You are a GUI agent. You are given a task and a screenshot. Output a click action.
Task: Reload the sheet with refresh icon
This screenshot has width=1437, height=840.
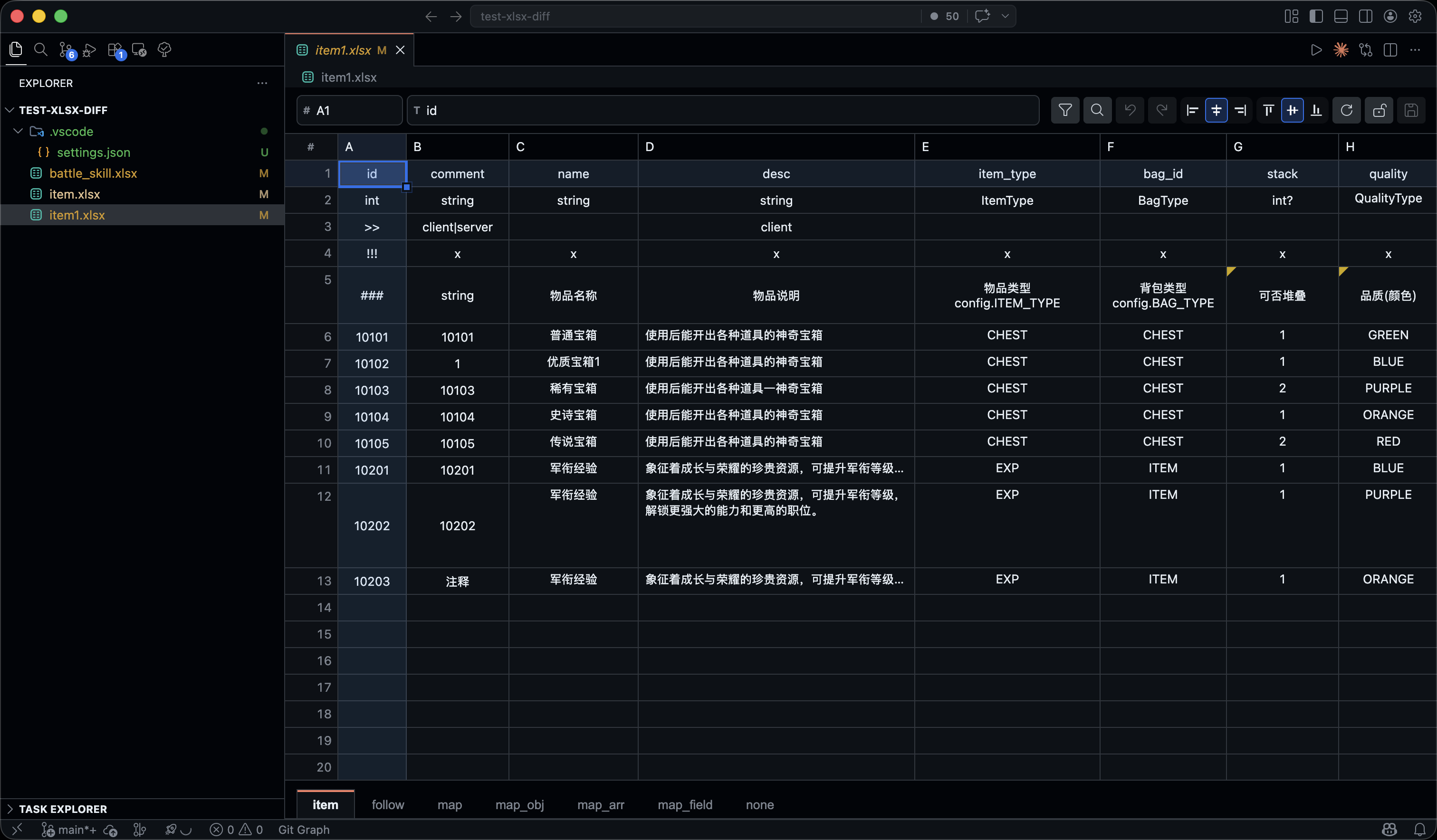(1346, 110)
